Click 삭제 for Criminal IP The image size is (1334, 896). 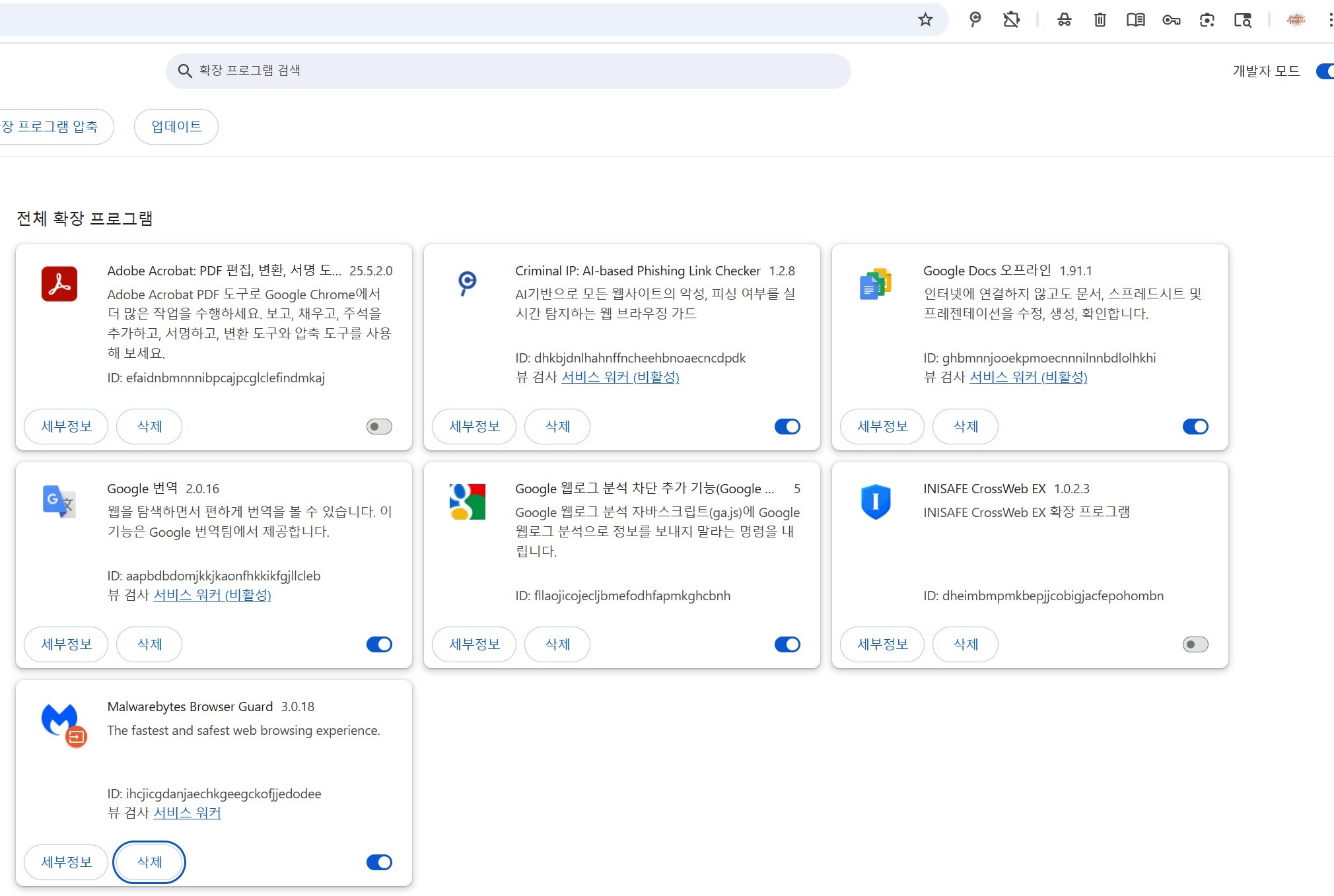click(557, 427)
